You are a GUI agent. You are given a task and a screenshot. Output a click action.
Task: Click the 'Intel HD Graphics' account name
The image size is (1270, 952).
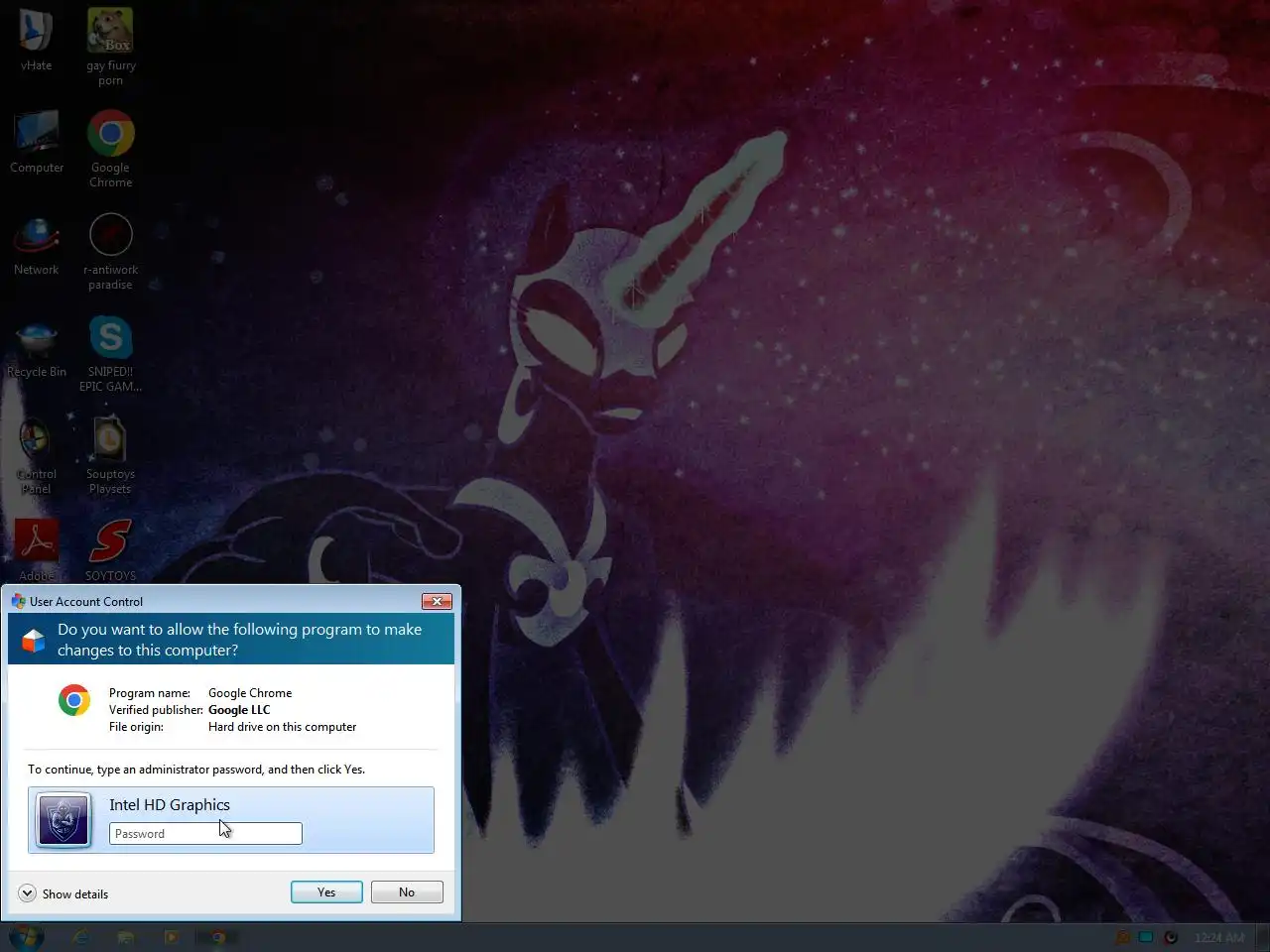click(170, 805)
